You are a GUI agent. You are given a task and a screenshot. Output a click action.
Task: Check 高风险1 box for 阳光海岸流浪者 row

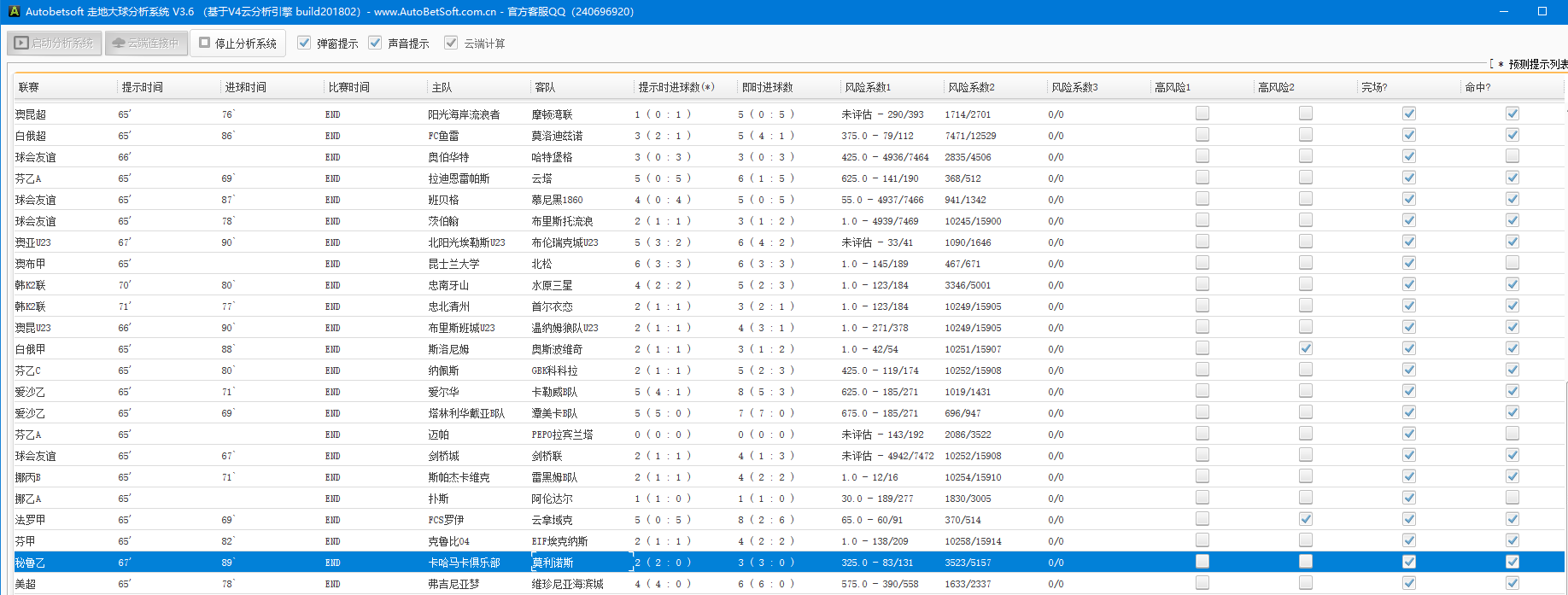coord(1202,114)
